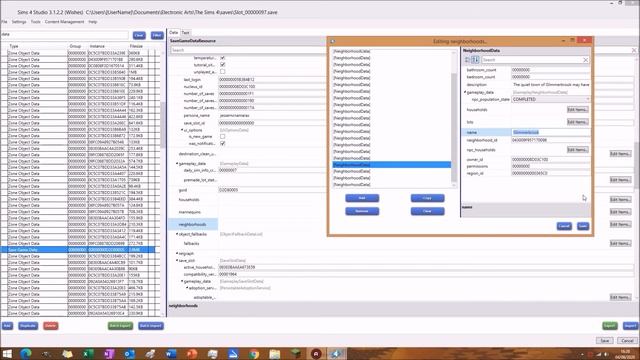Screen dimensions: 640x360
Task: Toggle the is_new_game checkbox
Action: [222, 137]
